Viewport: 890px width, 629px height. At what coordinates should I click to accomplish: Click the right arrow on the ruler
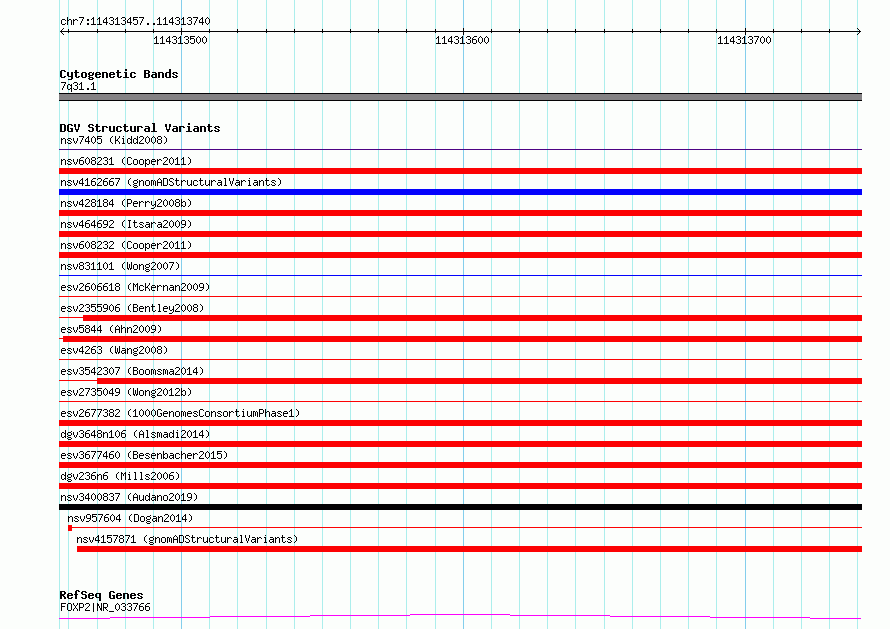coord(858,32)
